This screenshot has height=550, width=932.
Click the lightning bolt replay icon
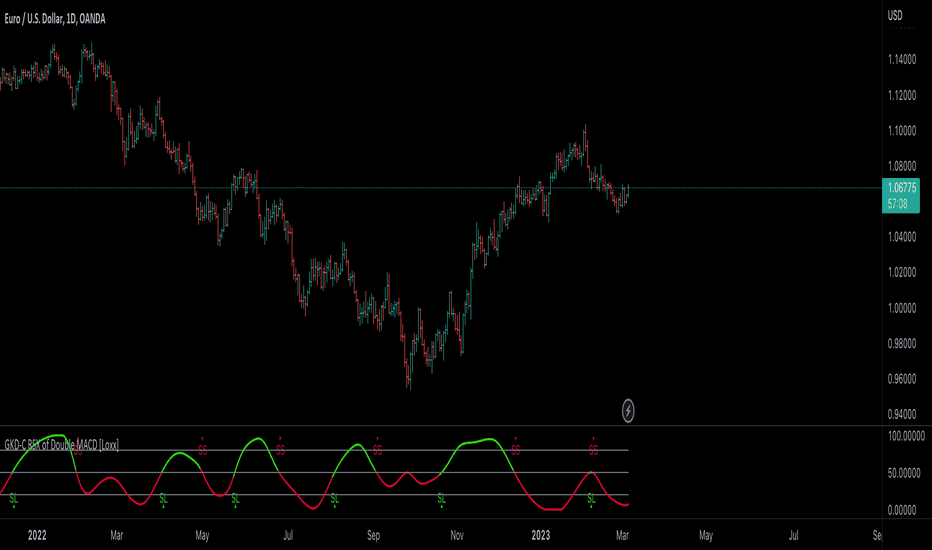point(628,410)
